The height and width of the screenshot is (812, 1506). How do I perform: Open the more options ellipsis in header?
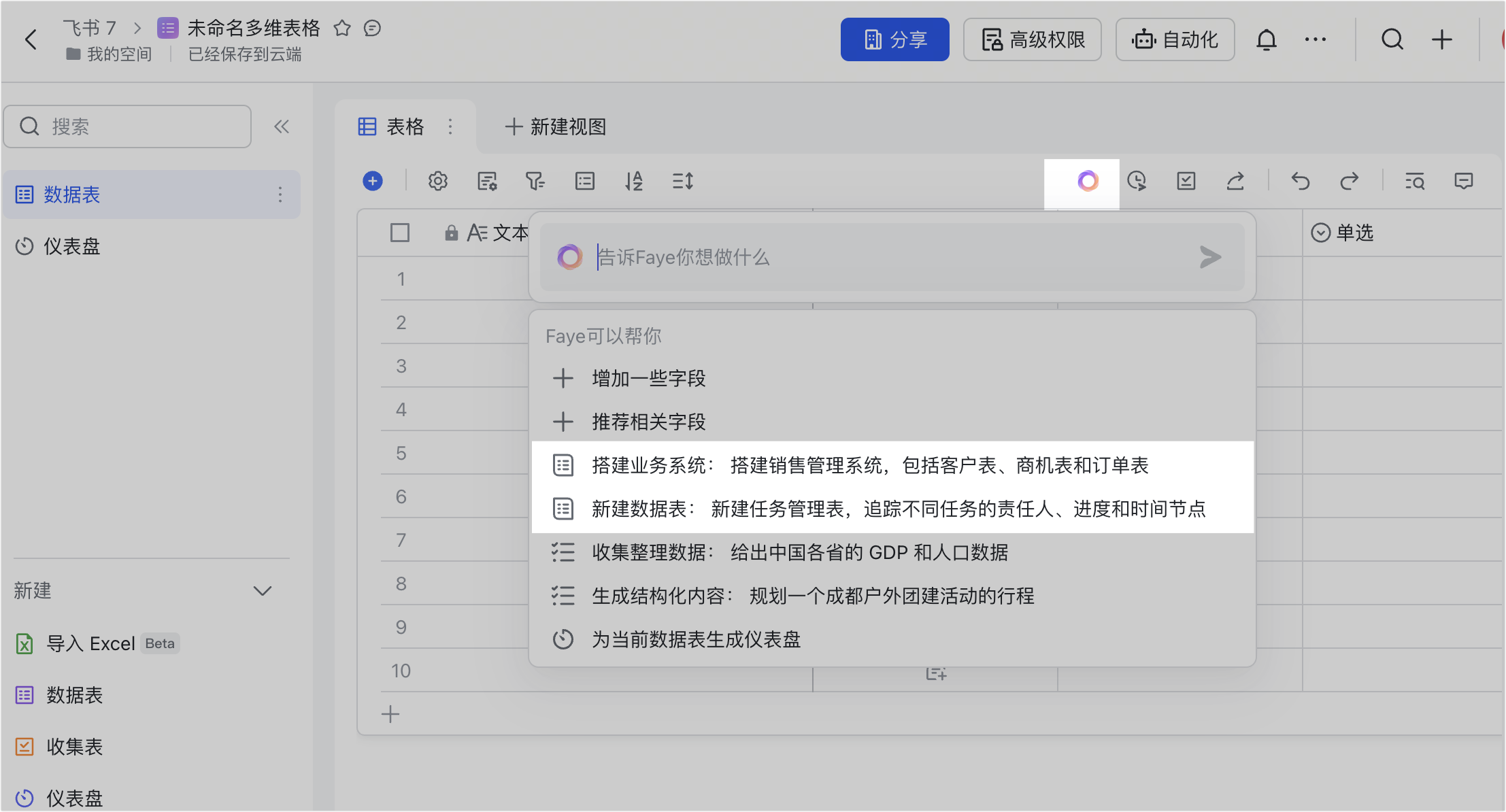pyautogui.click(x=1315, y=39)
